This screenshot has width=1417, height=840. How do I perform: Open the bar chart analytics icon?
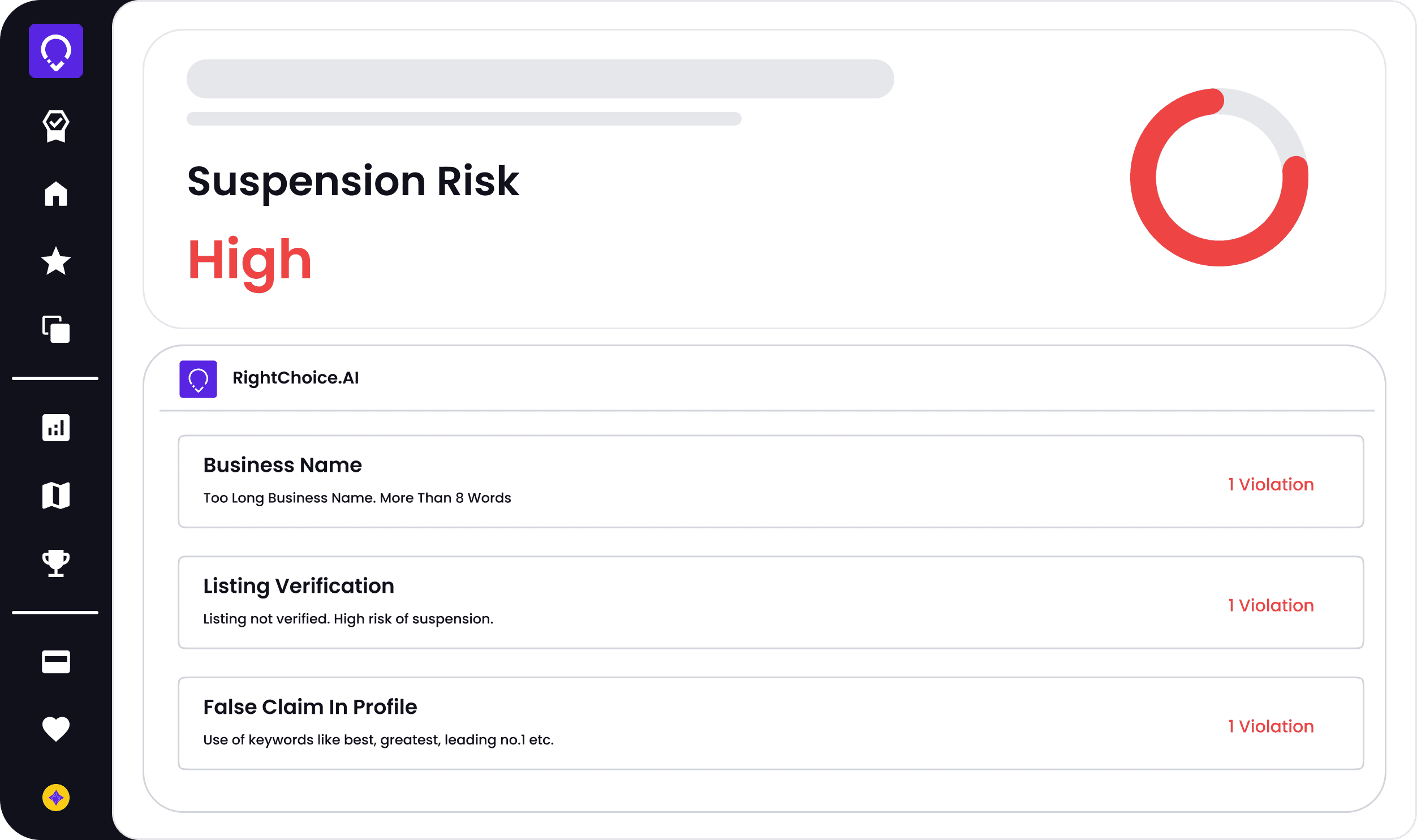point(55,428)
